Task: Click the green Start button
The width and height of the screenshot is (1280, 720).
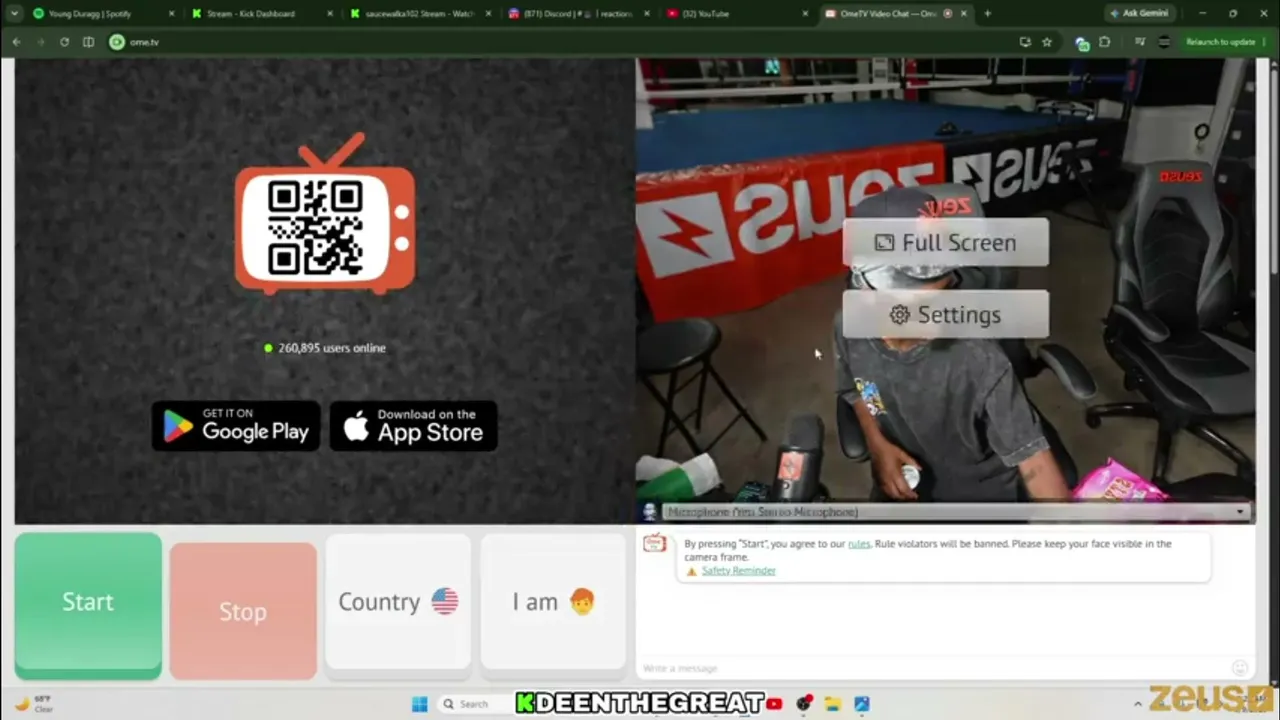Action: pyautogui.click(x=88, y=605)
